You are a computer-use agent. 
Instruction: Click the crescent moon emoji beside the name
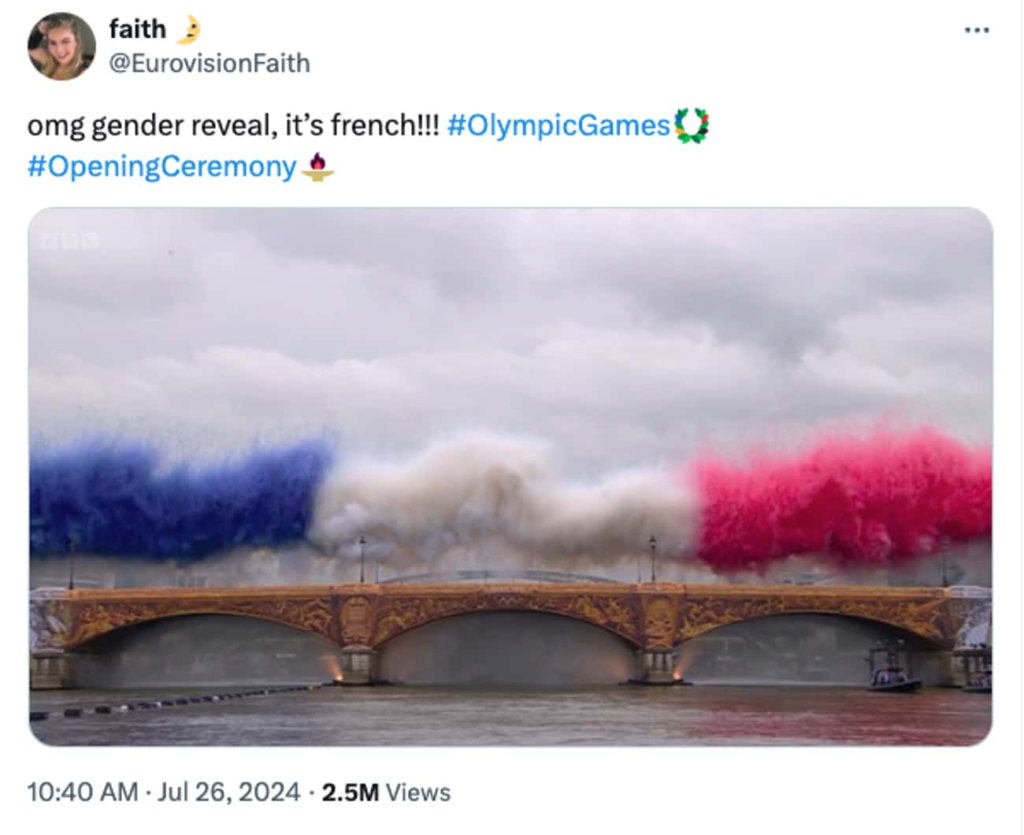click(188, 29)
